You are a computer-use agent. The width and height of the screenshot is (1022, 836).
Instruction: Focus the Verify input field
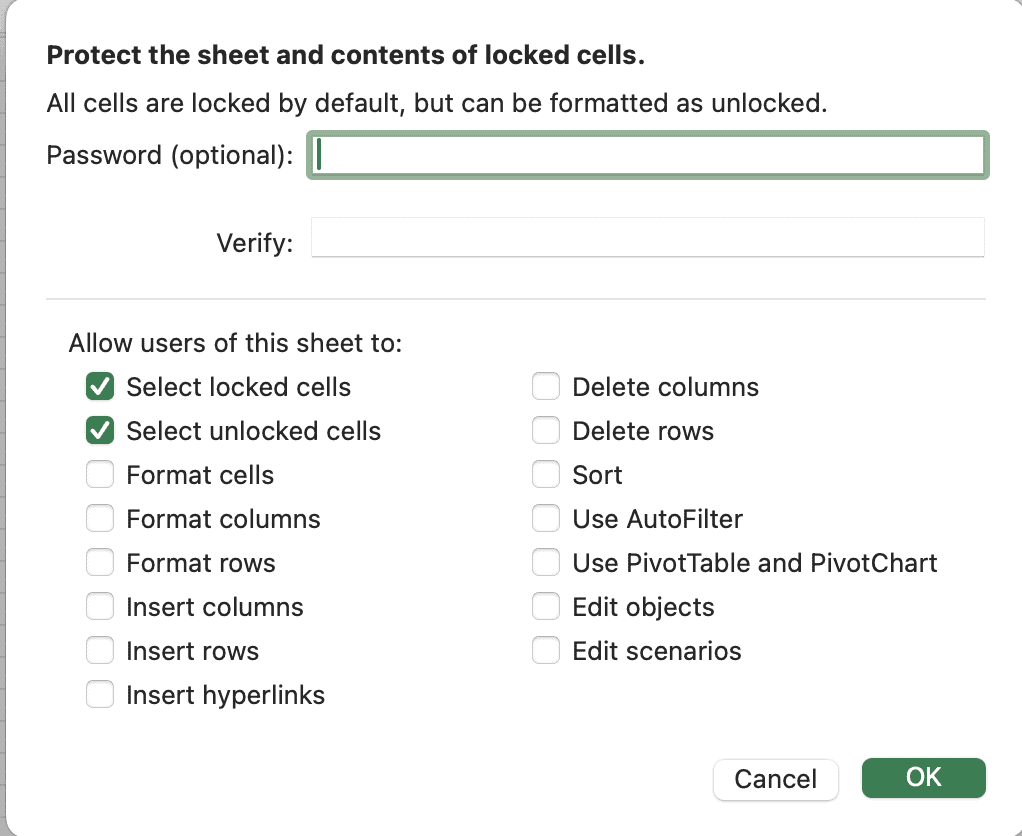[647, 237]
